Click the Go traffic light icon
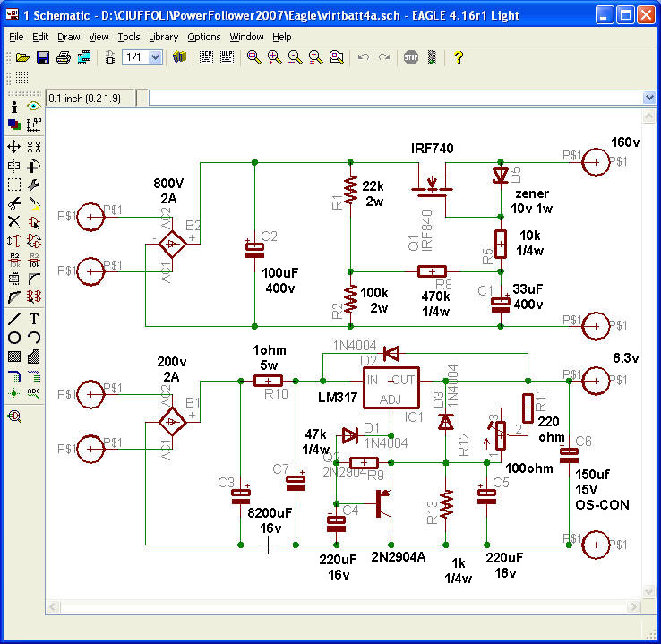 431,57
